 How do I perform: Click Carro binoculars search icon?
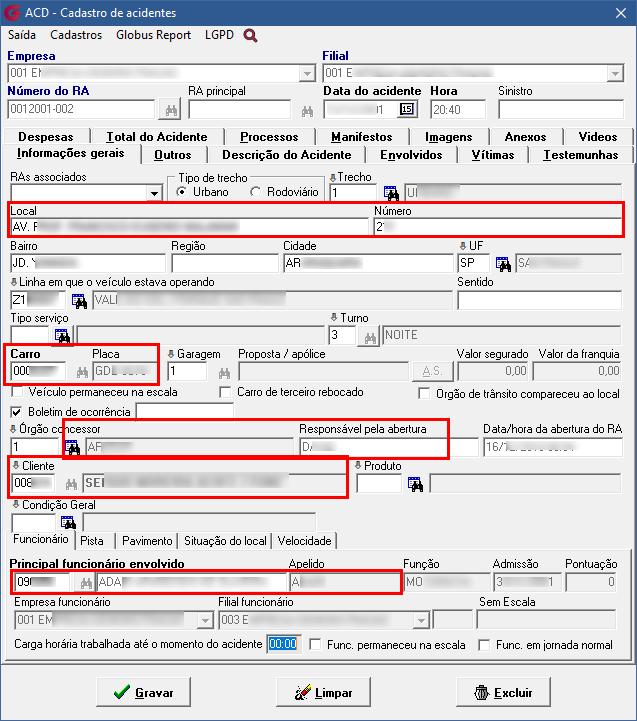[82, 372]
